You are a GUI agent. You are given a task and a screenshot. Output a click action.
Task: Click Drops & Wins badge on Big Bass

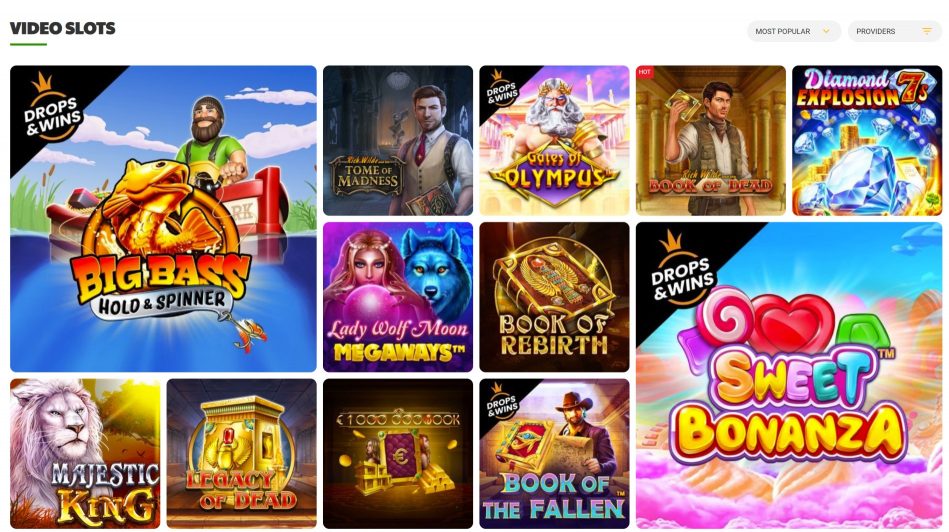53,108
